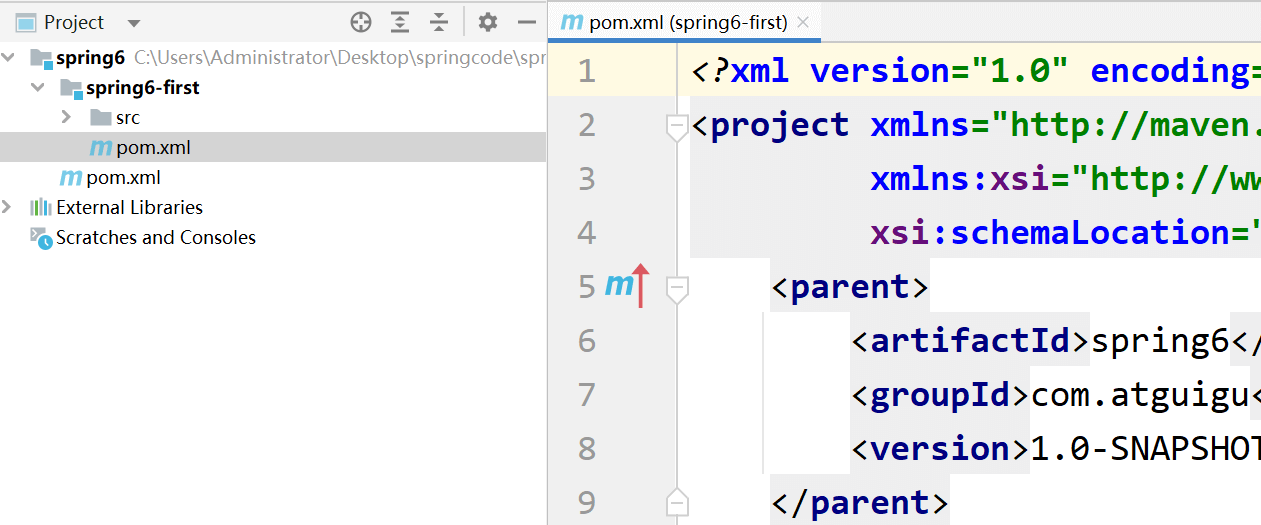Toggle fold marker at closing parent tag
Image resolution: width=1261 pixels, height=525 pixels.
coord(677,501)
